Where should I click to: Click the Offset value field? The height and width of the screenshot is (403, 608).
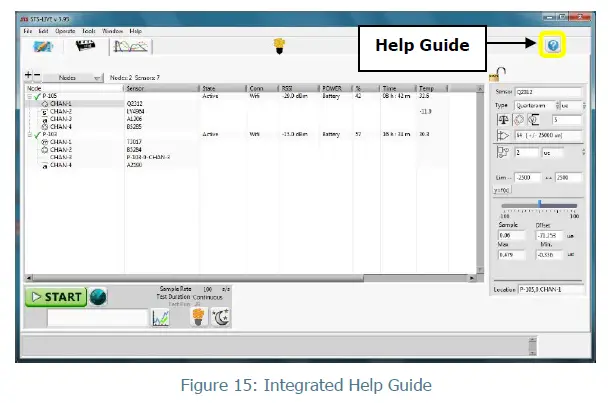pyautogui.click(x=549, y=235)
